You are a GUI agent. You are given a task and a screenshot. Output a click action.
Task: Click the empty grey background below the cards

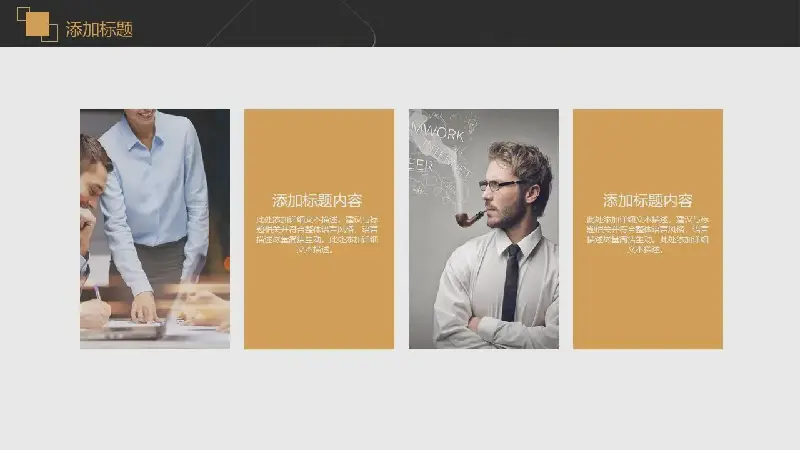(x=400, y=401)
